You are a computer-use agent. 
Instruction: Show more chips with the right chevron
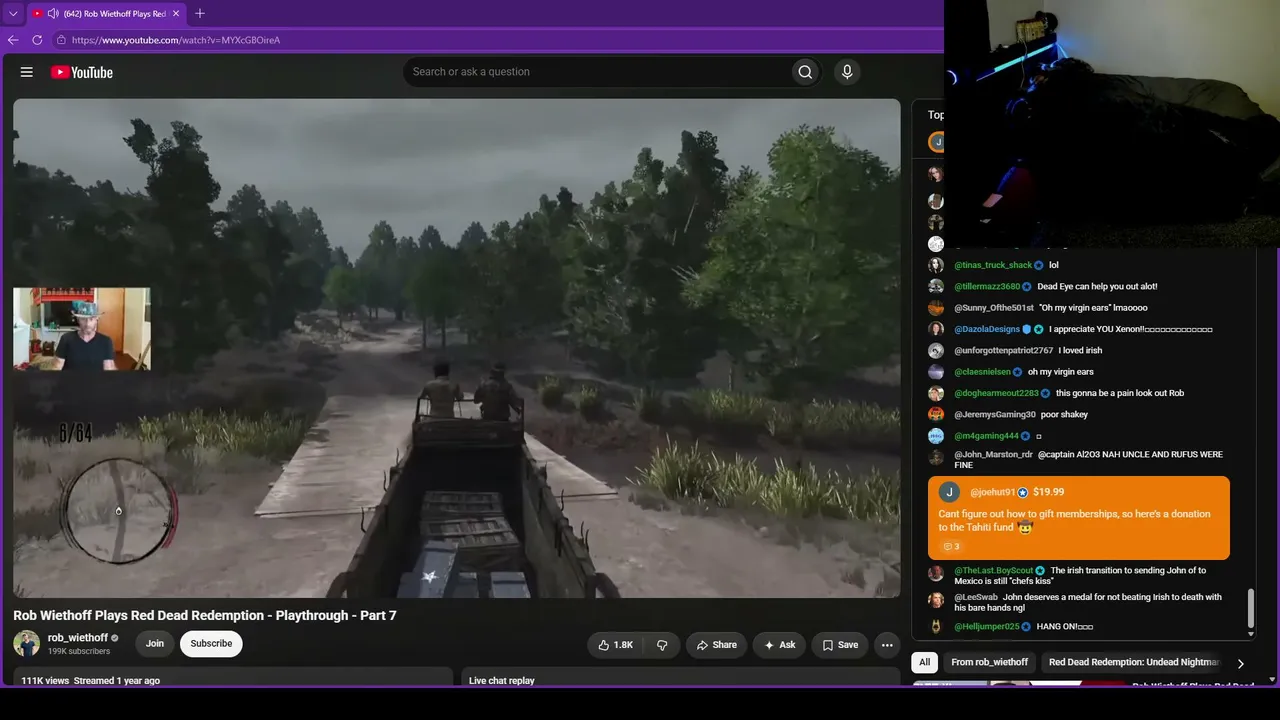point(1241,663)
